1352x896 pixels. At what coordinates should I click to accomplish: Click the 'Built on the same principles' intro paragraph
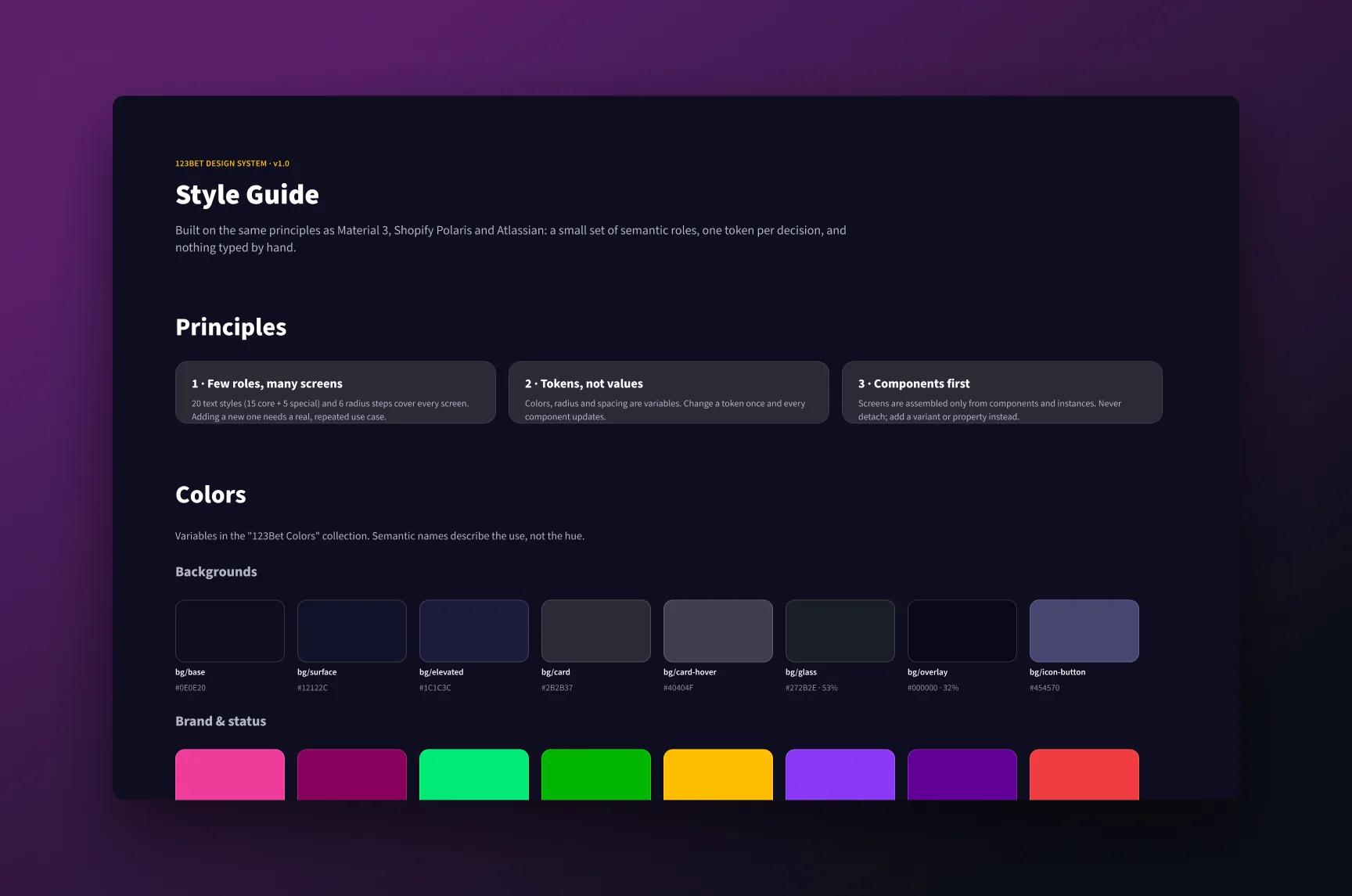pos(511,239)
